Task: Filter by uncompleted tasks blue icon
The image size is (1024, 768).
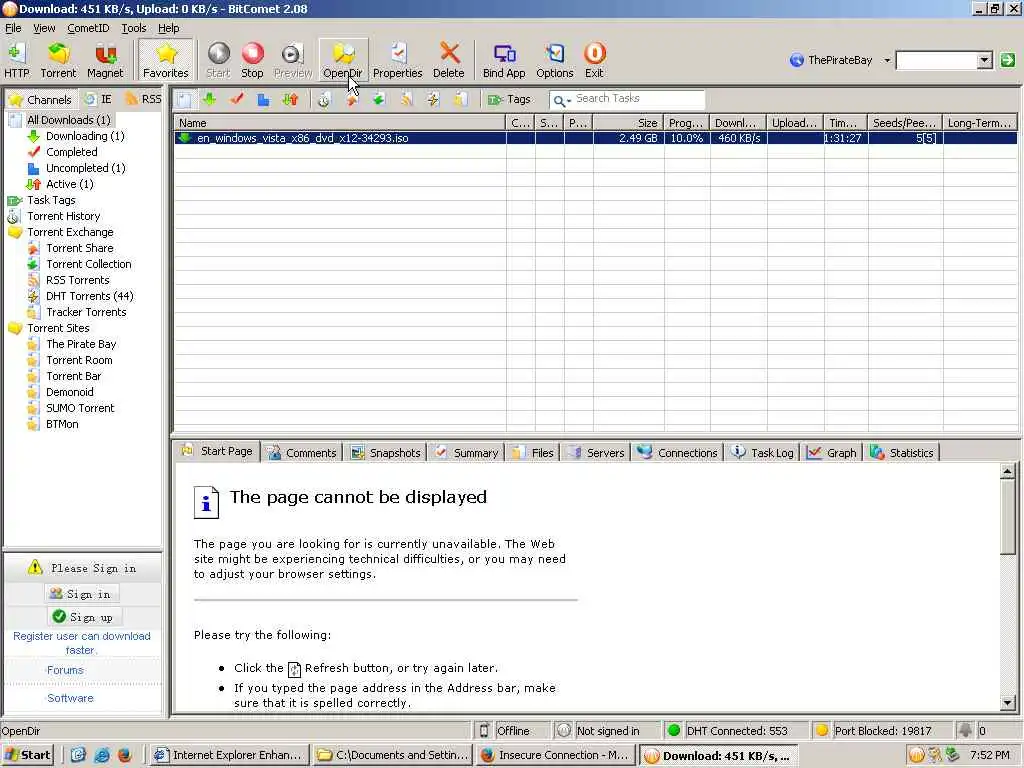Action: 263,99
